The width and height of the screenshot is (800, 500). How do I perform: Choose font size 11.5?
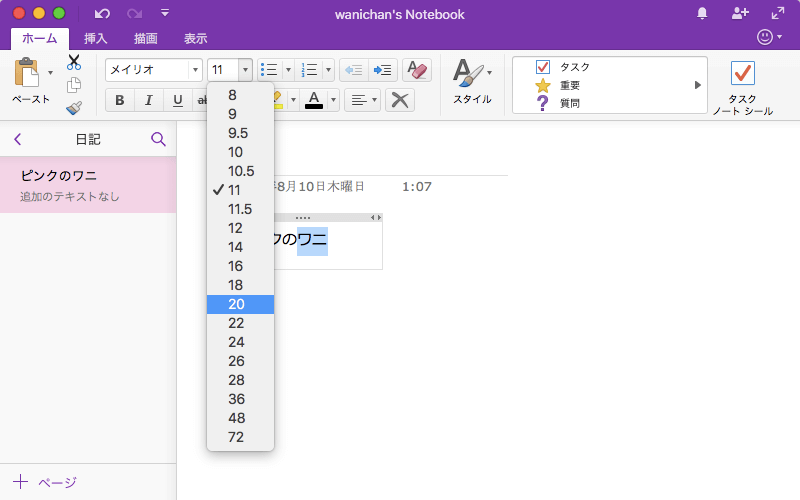(x=240, y=209)
